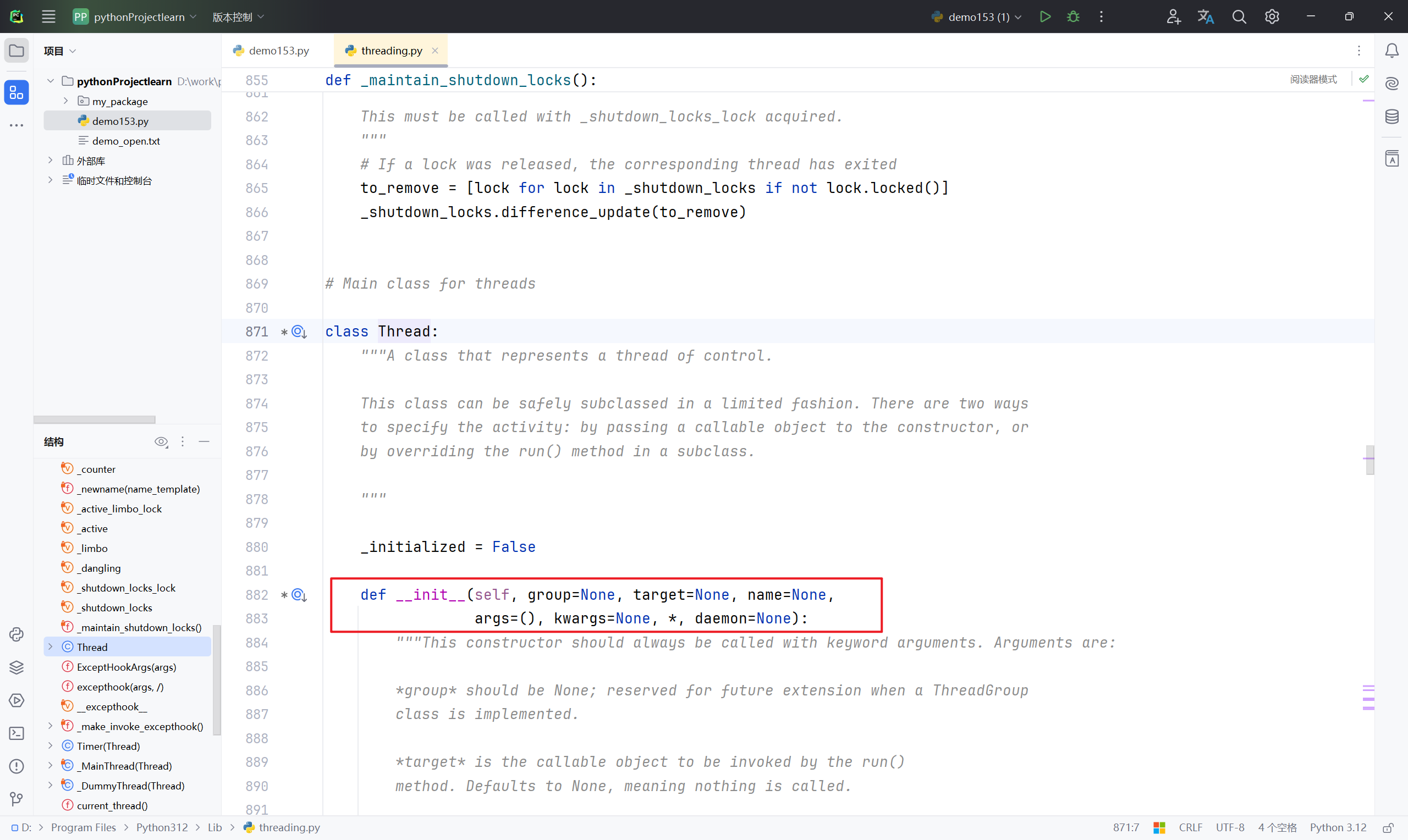
Task: Switch to demo153.py tab
Action: (271, 51)
